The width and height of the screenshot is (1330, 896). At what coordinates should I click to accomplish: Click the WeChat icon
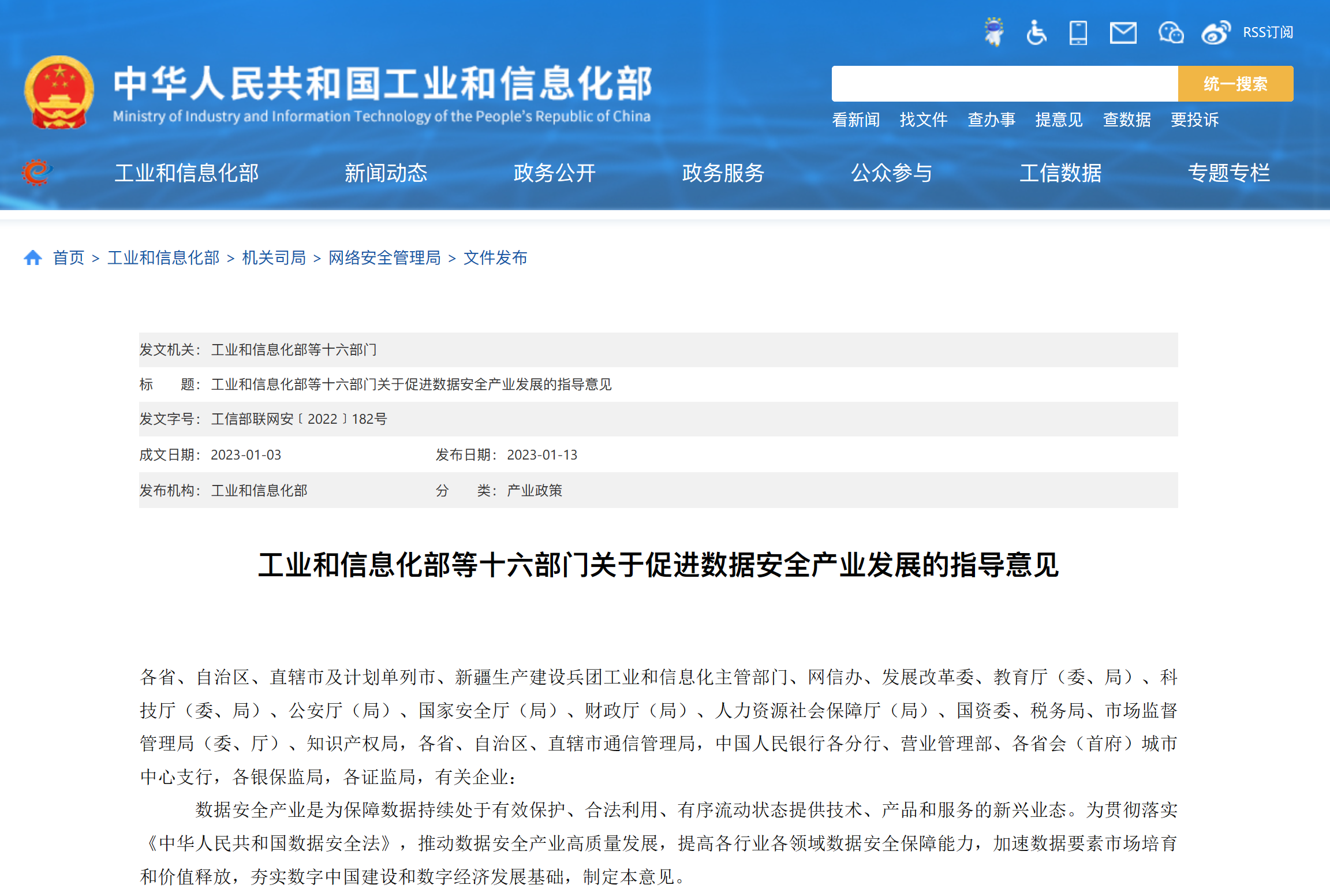click(x=1171, y=33)
